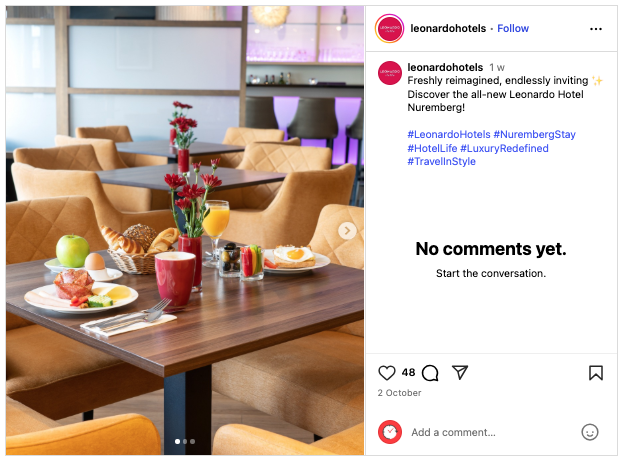Click the caption's leonardohotels profile picture
Screen dimensions: 622x460
click(x=390, y=73)
